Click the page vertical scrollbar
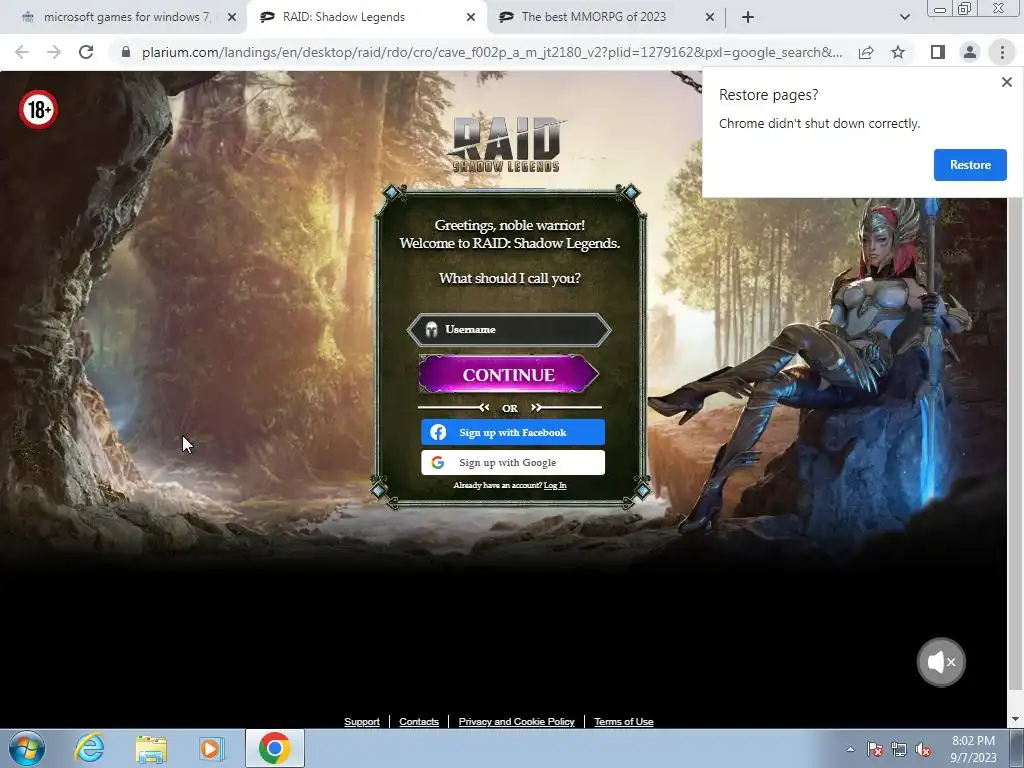The height and width of the screenshot is (768, 1024). pyautogui.click(x=1016, y=444)
